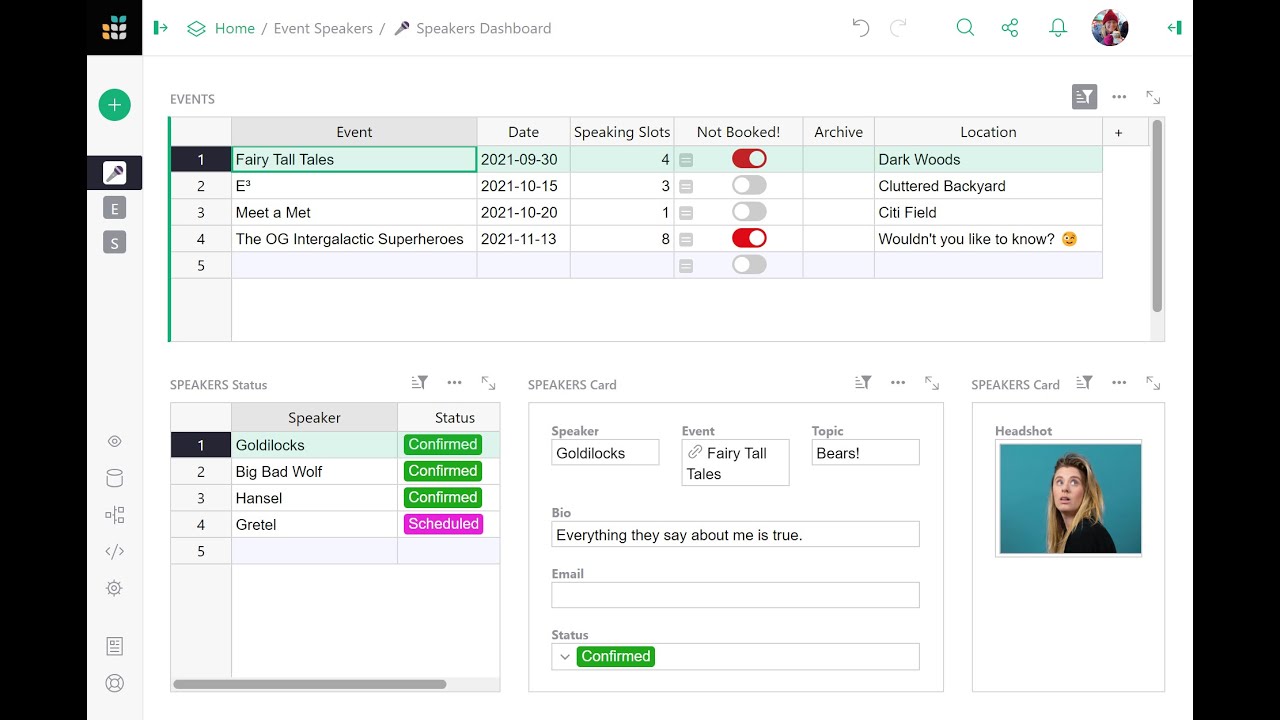The image size is (1280, 720).
Task: Go to Home in breadcrumb
Action: 234,28
